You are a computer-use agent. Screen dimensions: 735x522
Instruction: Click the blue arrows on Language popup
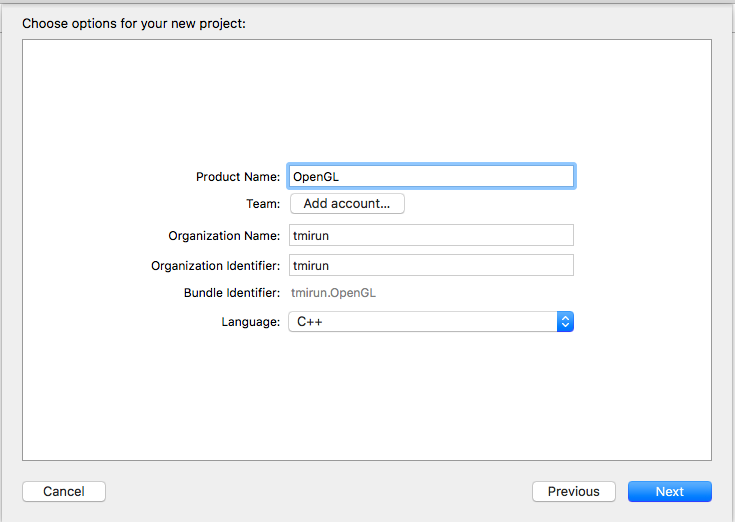pos(565,322)
